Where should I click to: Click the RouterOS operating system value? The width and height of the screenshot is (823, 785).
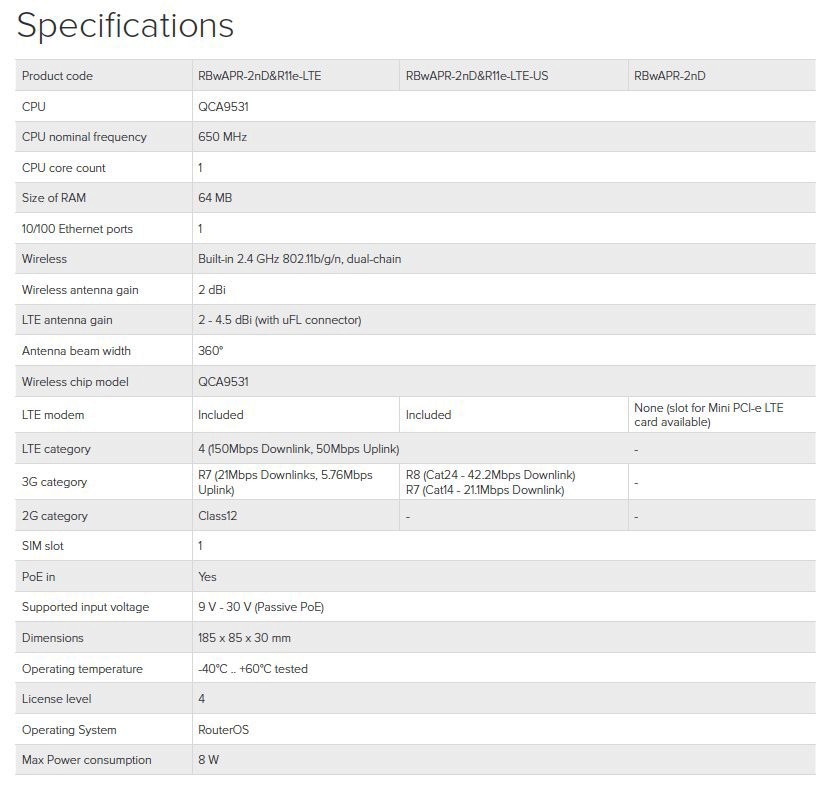click(223, 730)
